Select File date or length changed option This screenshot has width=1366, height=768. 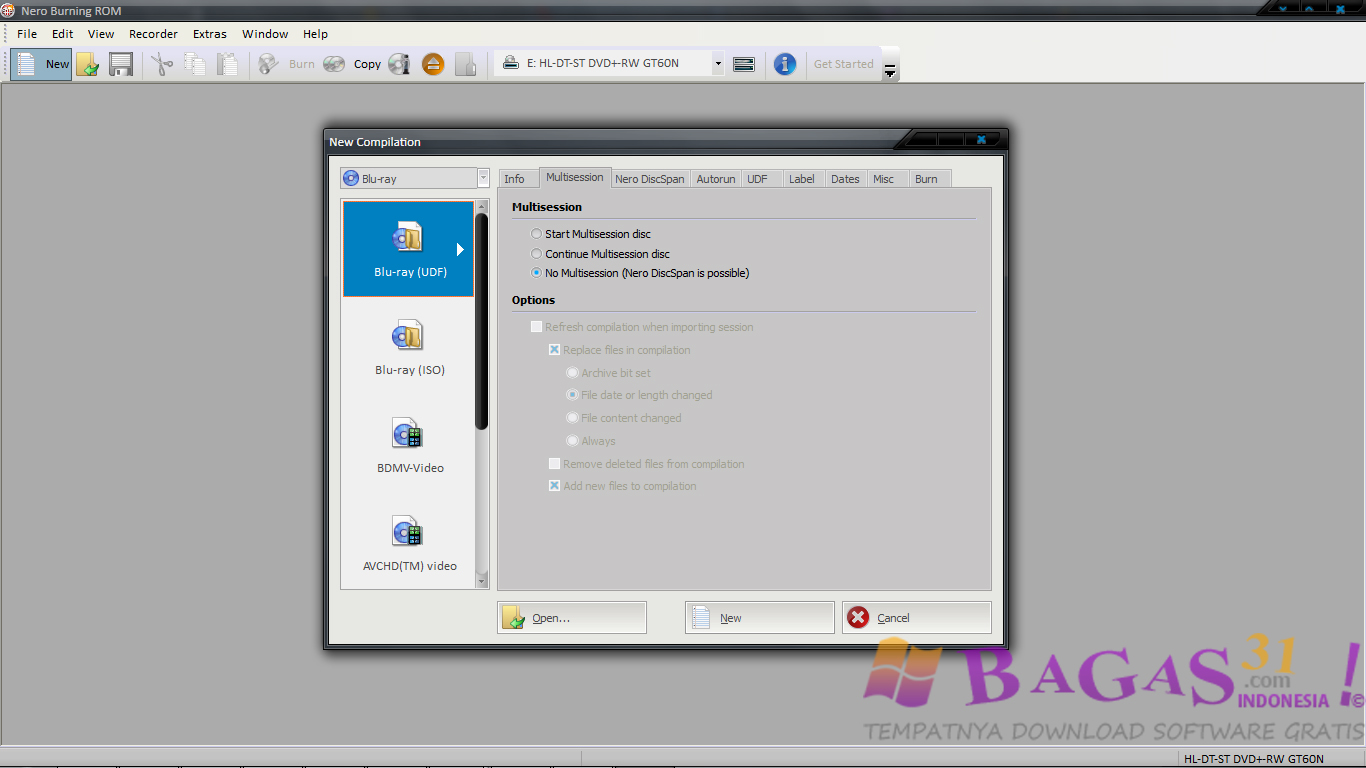point(573,395)
